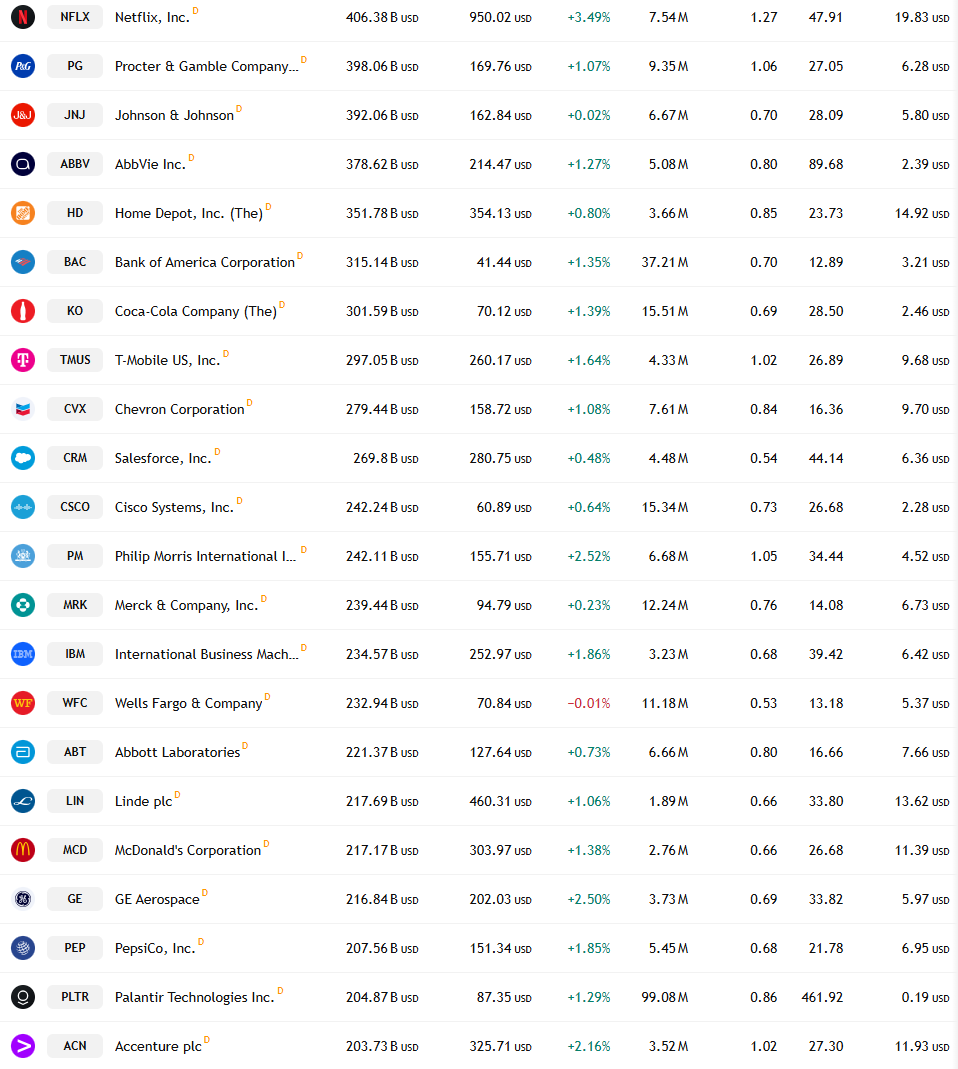This screenshot has height=1069, width=958.
Task: Click the D superscript beside Johnson & Johnson
Action: tap(239, 109)
